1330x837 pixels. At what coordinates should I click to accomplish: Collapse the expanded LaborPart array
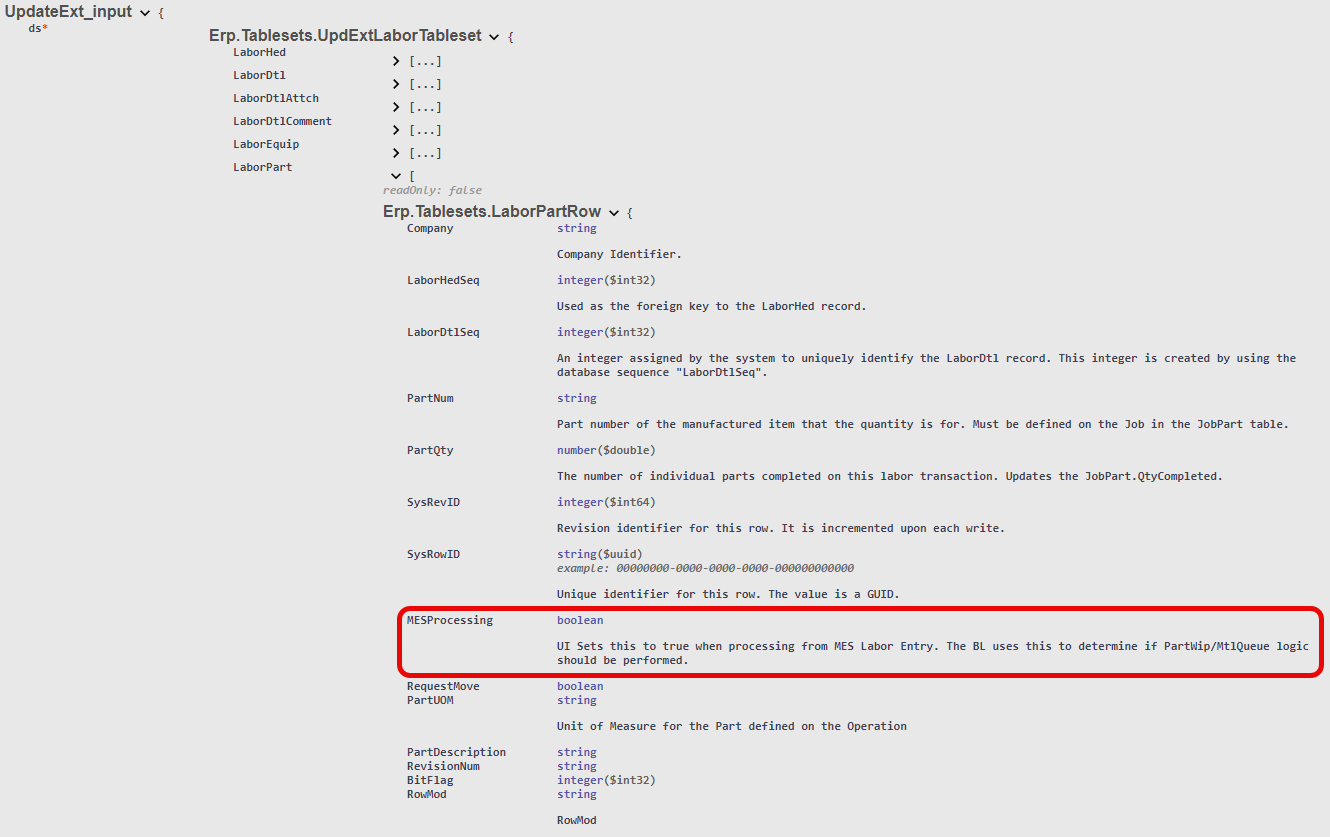pos(396,176)
